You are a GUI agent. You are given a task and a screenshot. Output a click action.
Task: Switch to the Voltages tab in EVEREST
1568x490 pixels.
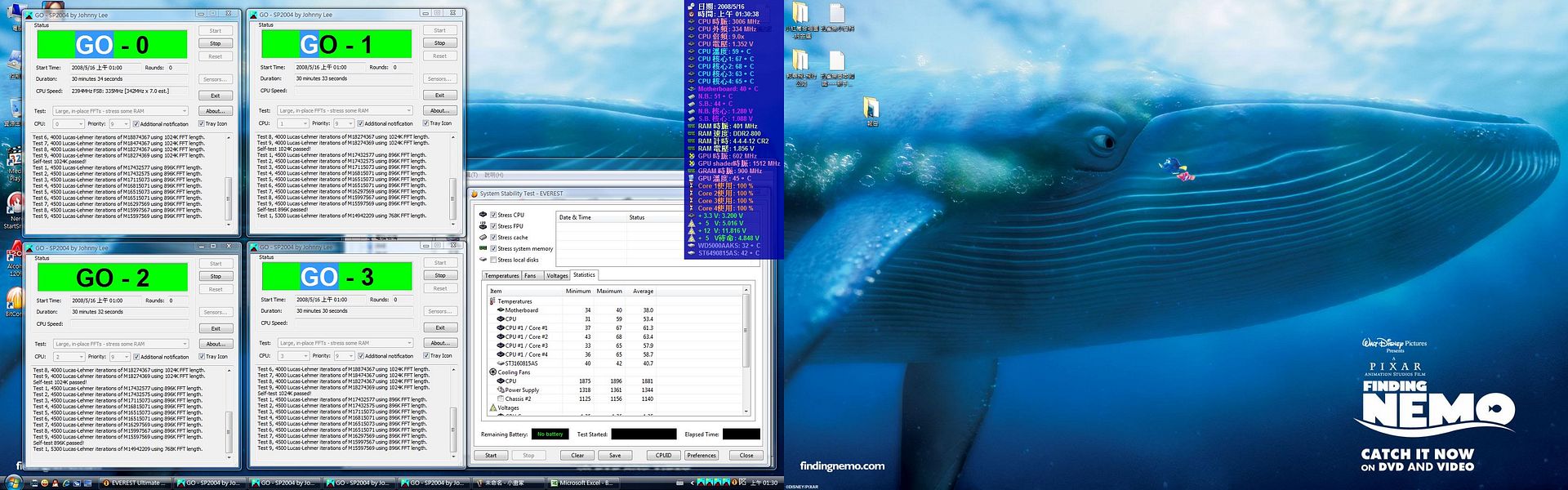click(557, 276)
